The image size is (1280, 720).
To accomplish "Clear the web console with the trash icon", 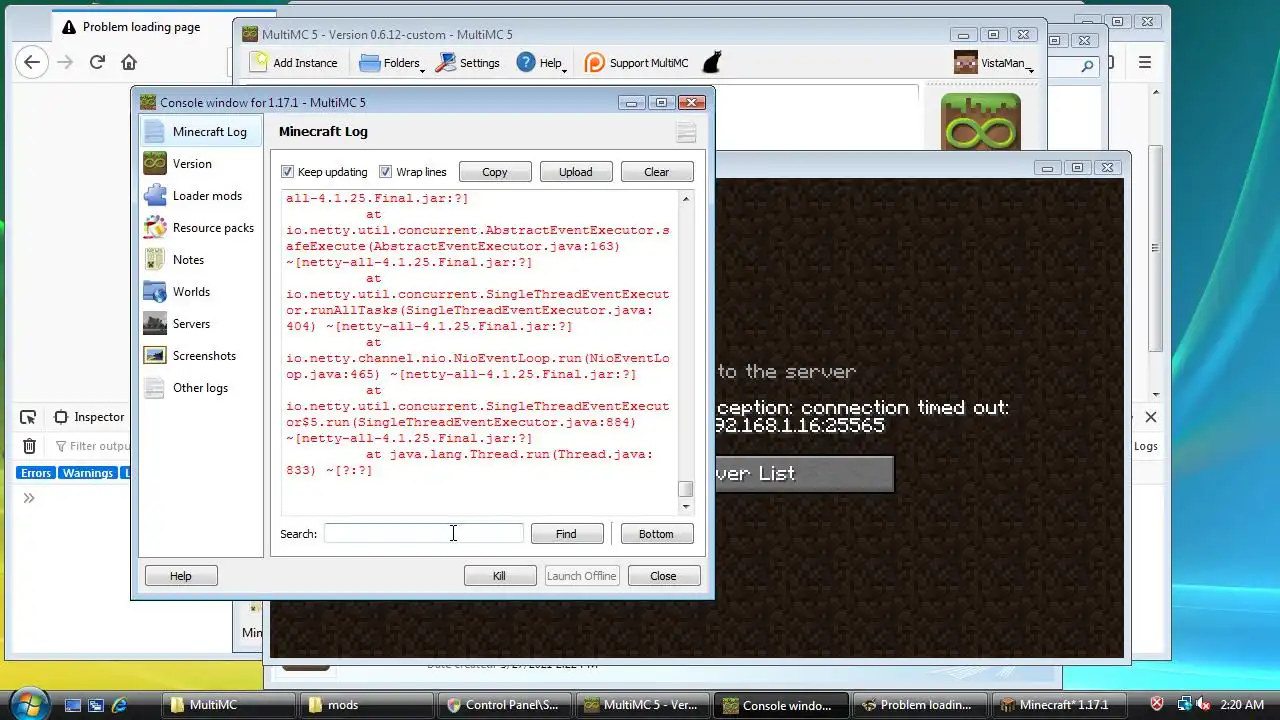I will (x=29, y=446).
